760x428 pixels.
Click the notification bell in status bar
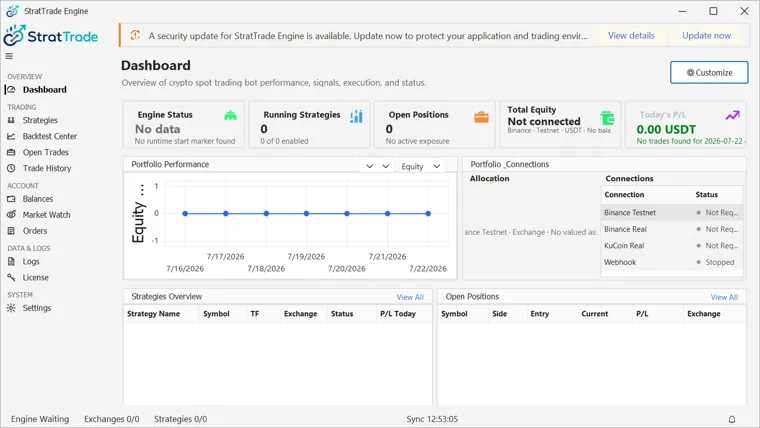pos(732,419)
